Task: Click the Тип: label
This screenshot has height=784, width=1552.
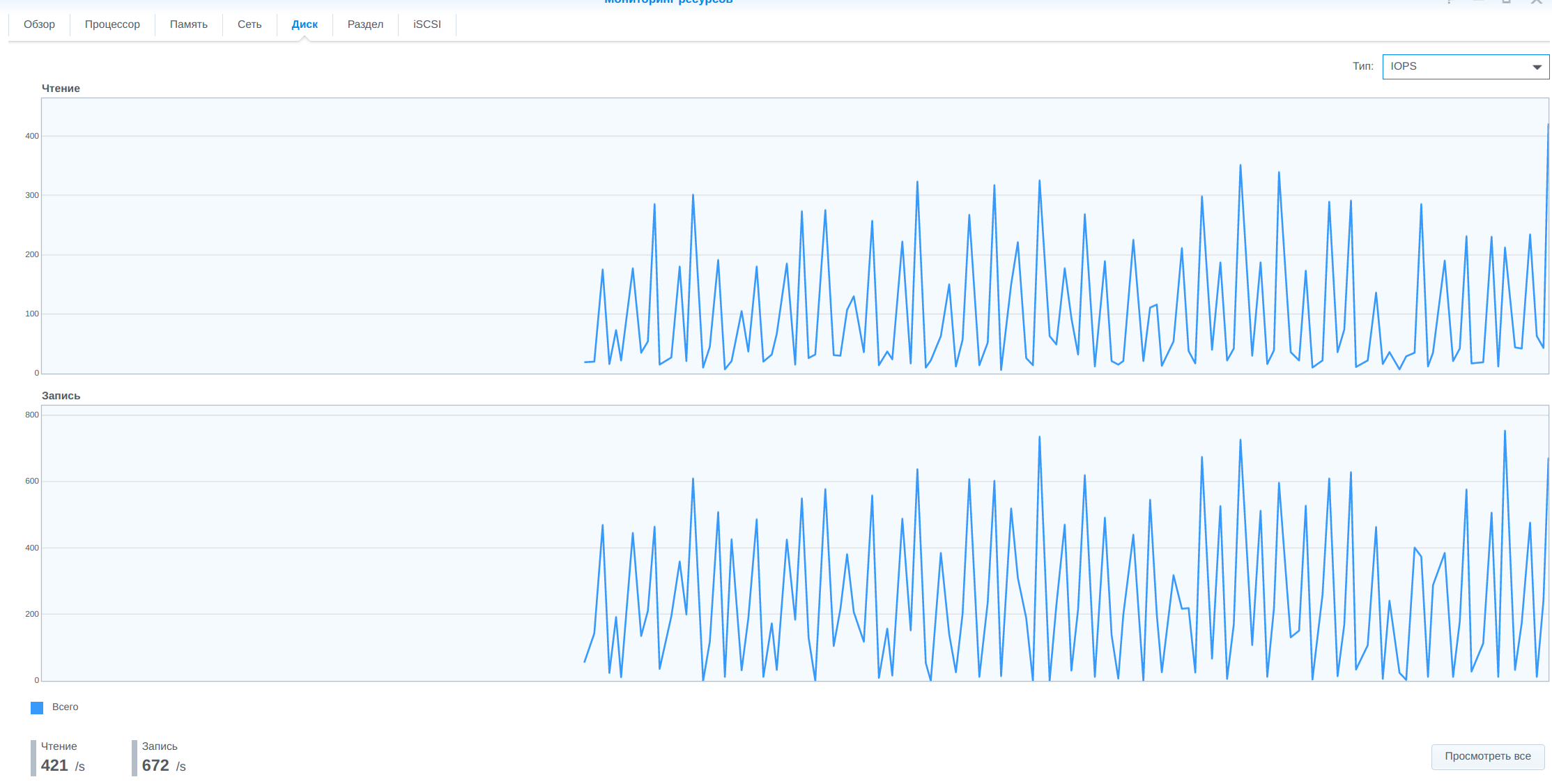Action: [1363, 66]
